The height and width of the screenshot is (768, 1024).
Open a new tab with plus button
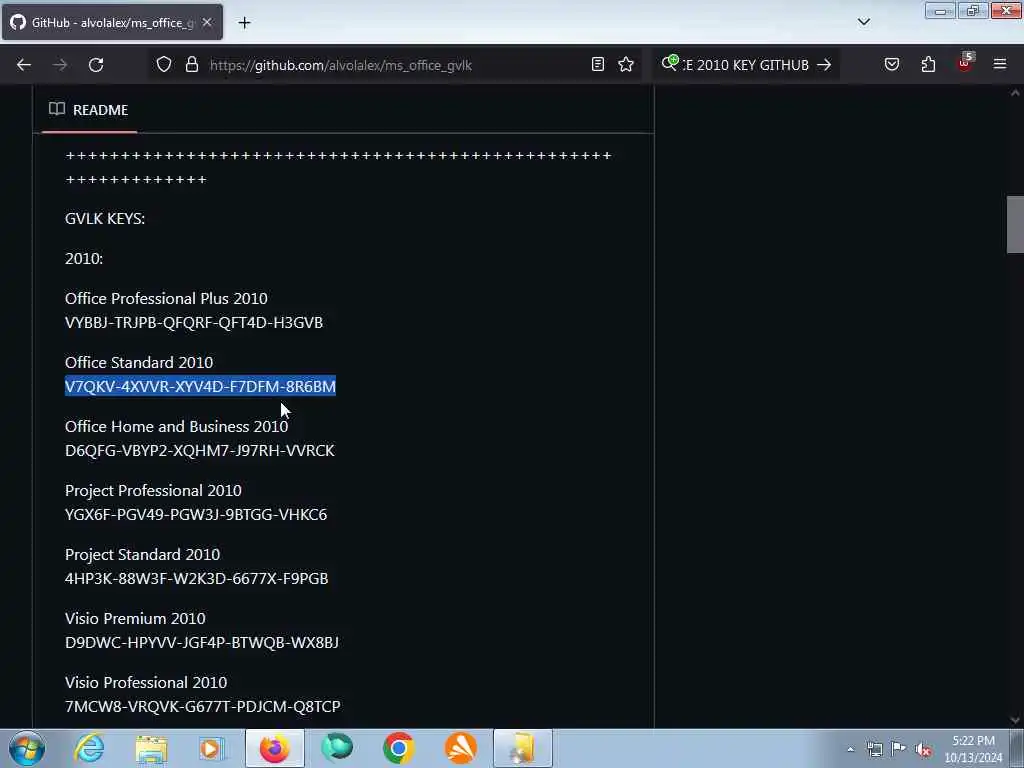point(244,23)
